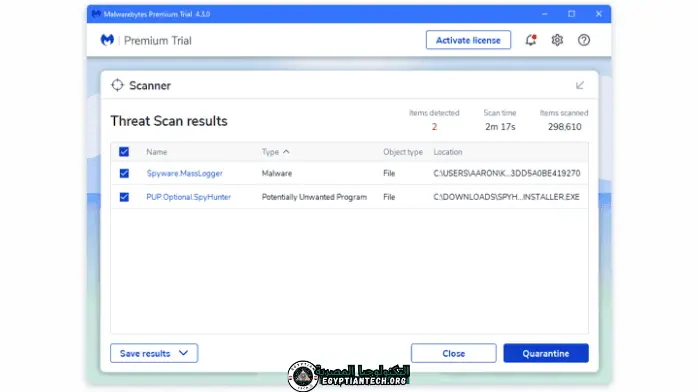Close the Malwarebytes window

pyautogui.click(x=599, y=14)
